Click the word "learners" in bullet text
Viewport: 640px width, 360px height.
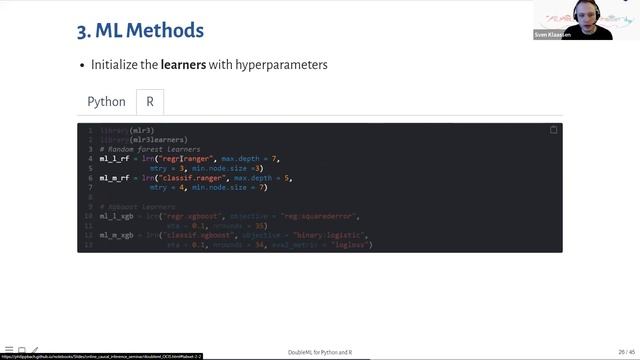183,64
